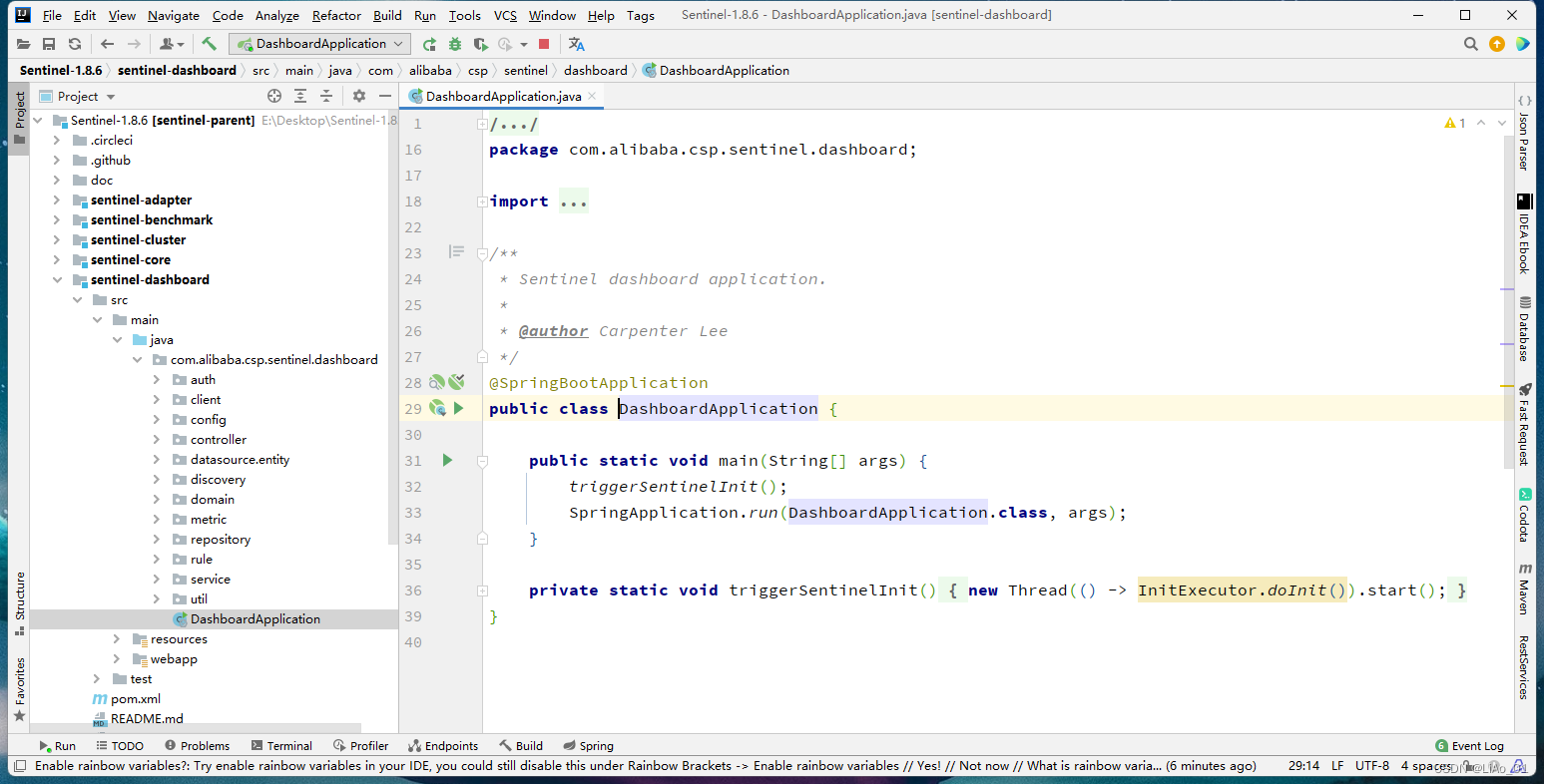Select pom.xml in the project tree
1544x784 pixels.
point(136,698)
